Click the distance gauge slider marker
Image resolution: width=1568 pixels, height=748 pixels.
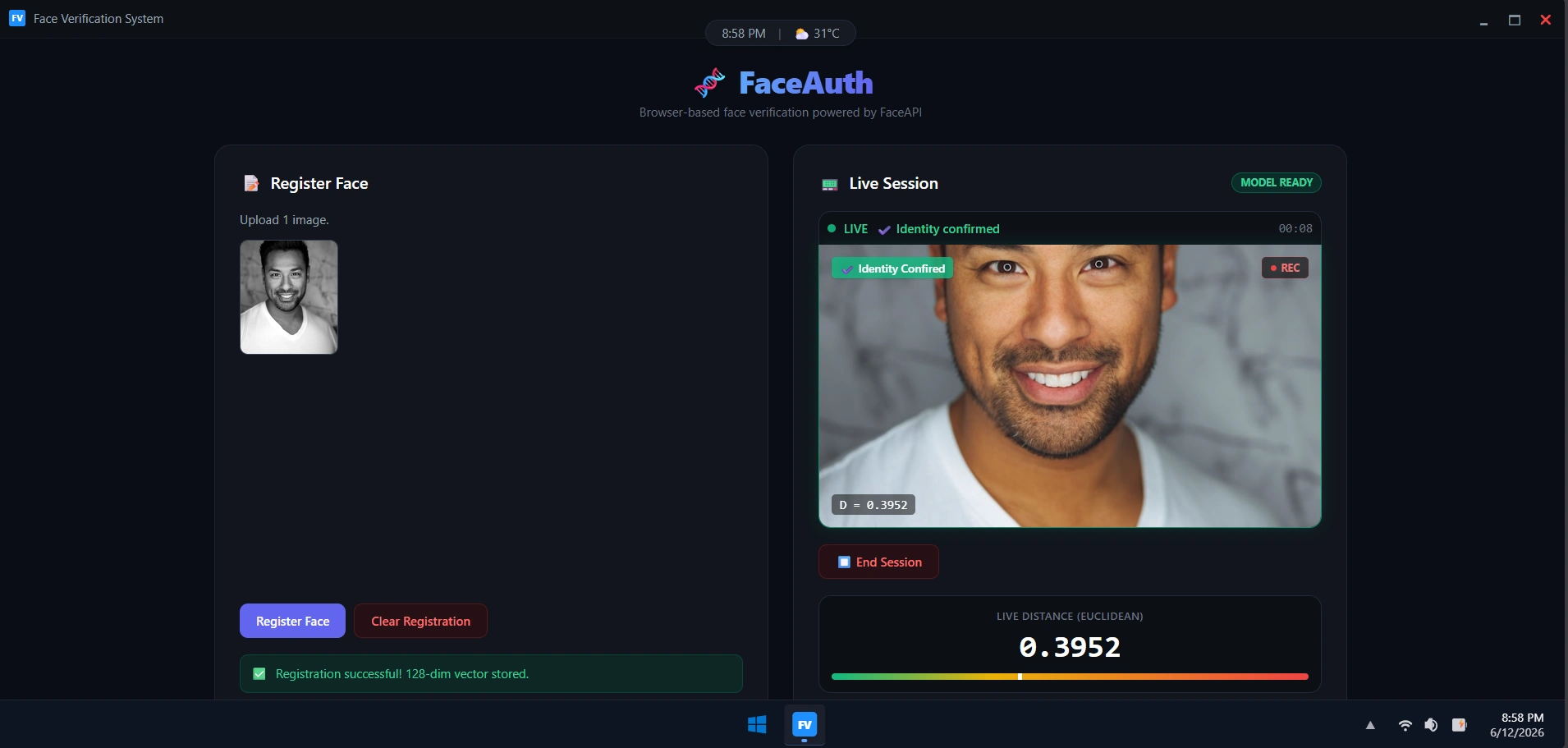[1020, 677]
